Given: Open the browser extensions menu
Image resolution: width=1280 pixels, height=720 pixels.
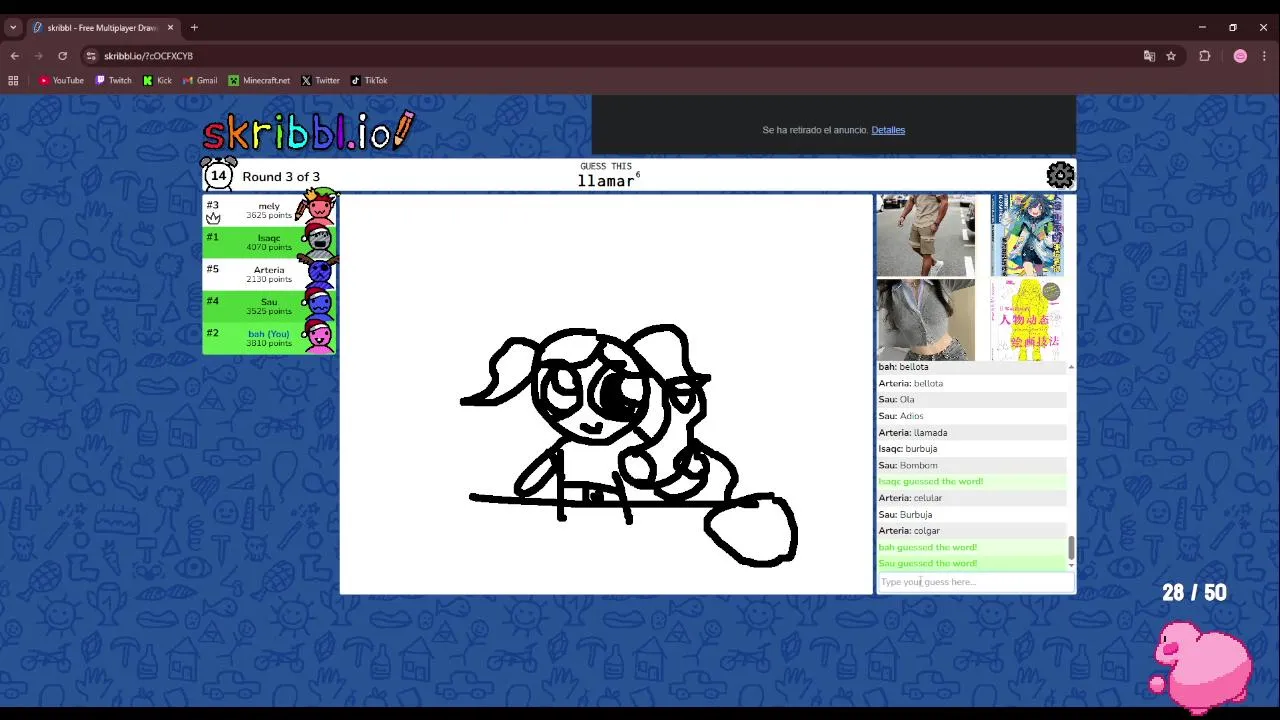Looking at the screenshot, I should [x=1205, y=56].
